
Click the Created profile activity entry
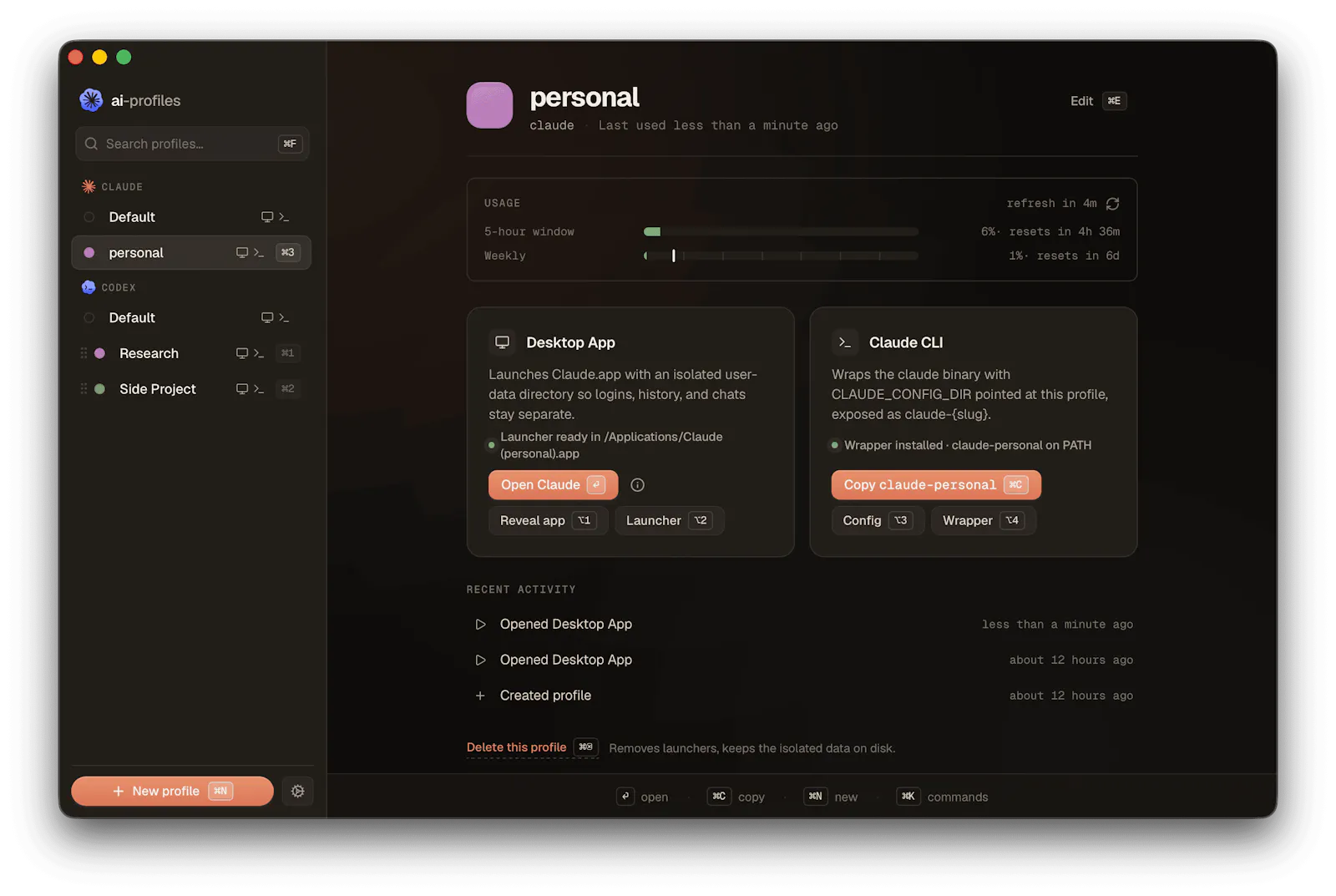802,696
